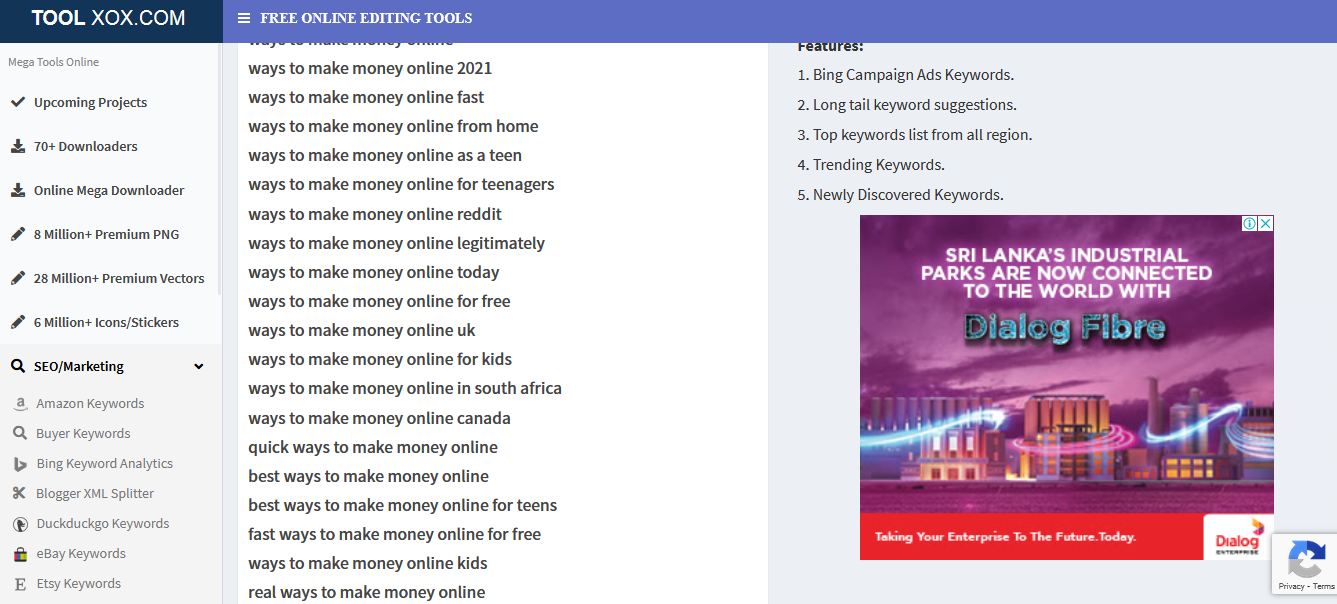1337x604 pixels.
Task: Click 'ways to make money online in south africa'
Action: click(405, 388)
